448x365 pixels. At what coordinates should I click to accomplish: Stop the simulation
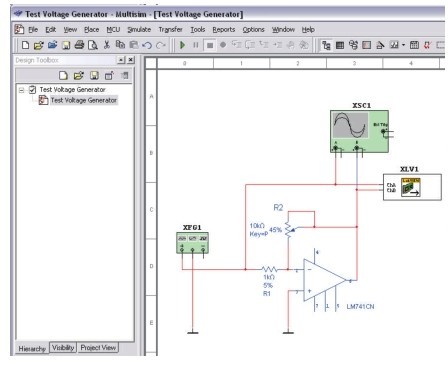click(x=210, y=45)
